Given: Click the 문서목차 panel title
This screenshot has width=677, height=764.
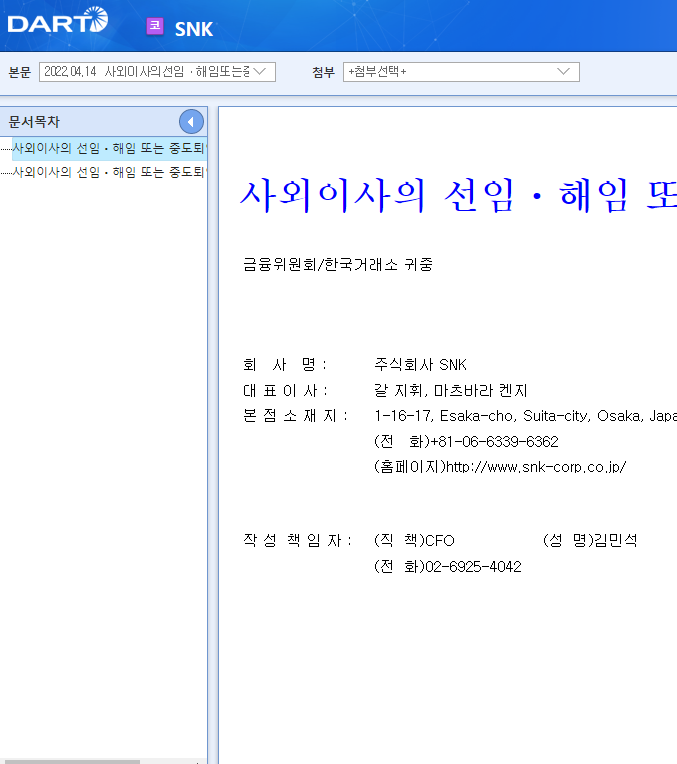Looking at the screenshot, I should click(x=34, y=122).
